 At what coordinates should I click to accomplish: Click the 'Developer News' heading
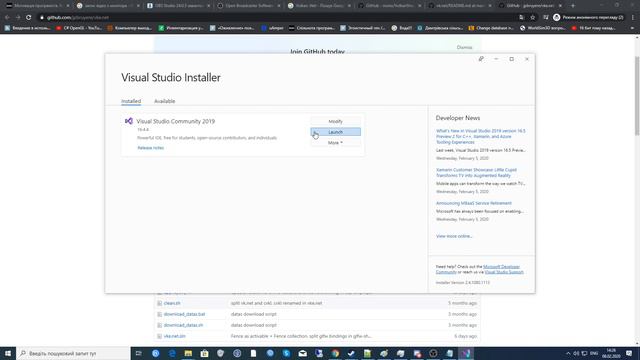[x=458, y=118]
